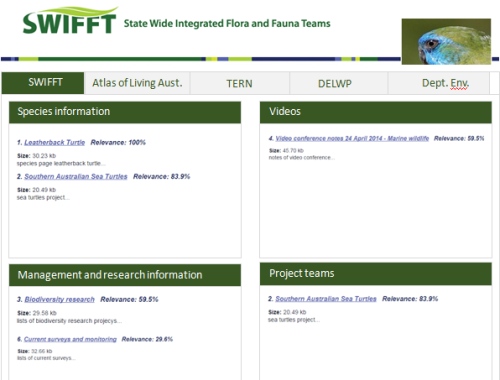Click the Project teams panel header
This screenshot has width=500, height=380.
click(x=376, y=274)
